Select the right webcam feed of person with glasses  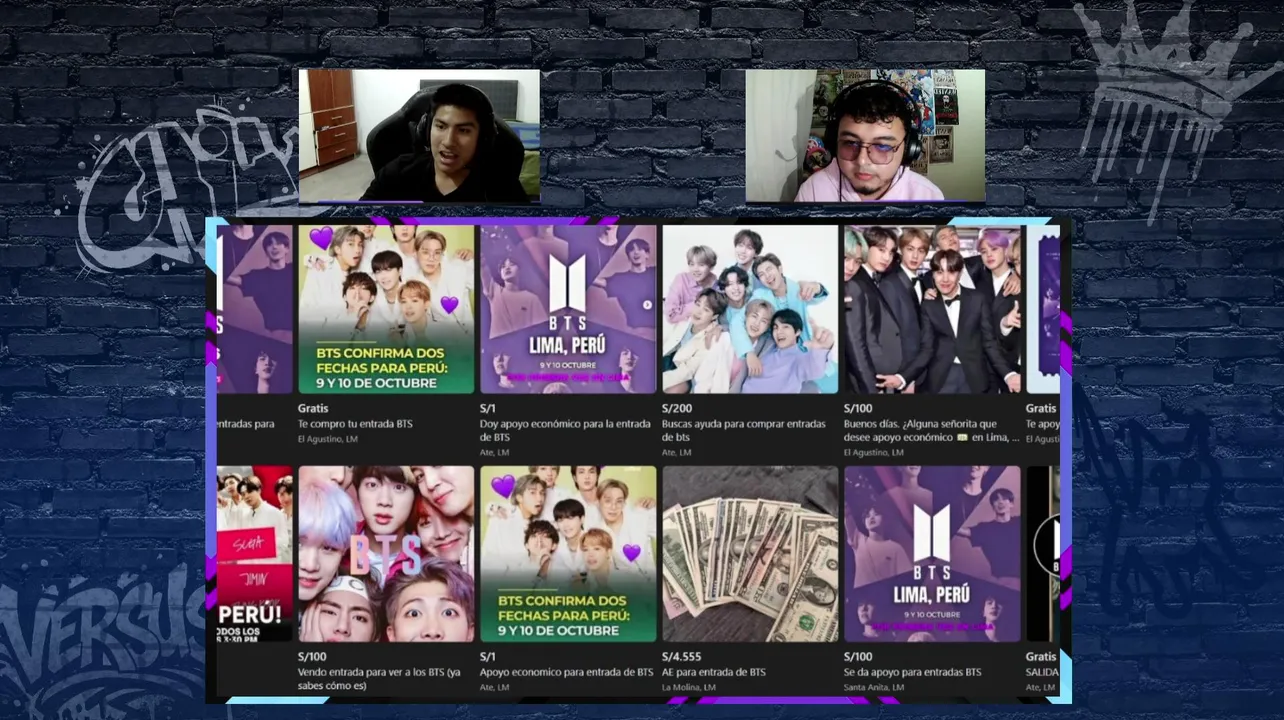pyautogui.click(x=865, y=135)
